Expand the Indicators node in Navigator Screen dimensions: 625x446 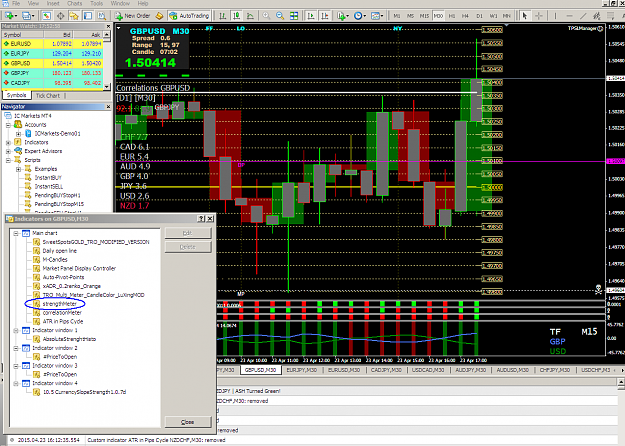8,142
